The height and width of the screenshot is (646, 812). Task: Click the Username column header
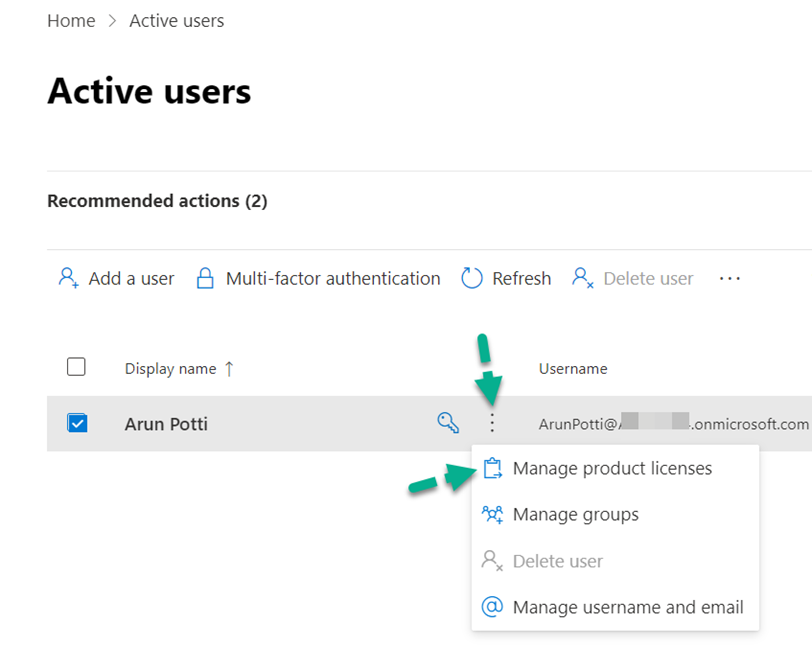[x=572, y=368]
